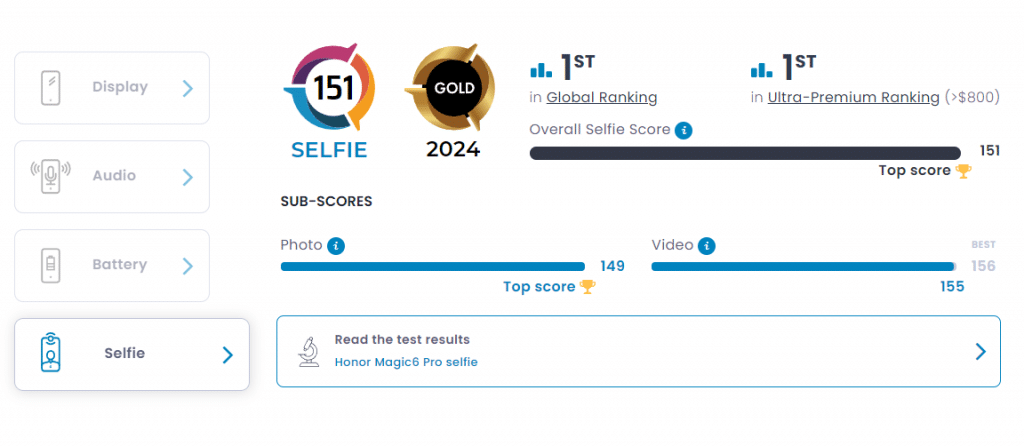
Task: Open the Ultra-Premium Ranking link
Action: click(854, 98)
